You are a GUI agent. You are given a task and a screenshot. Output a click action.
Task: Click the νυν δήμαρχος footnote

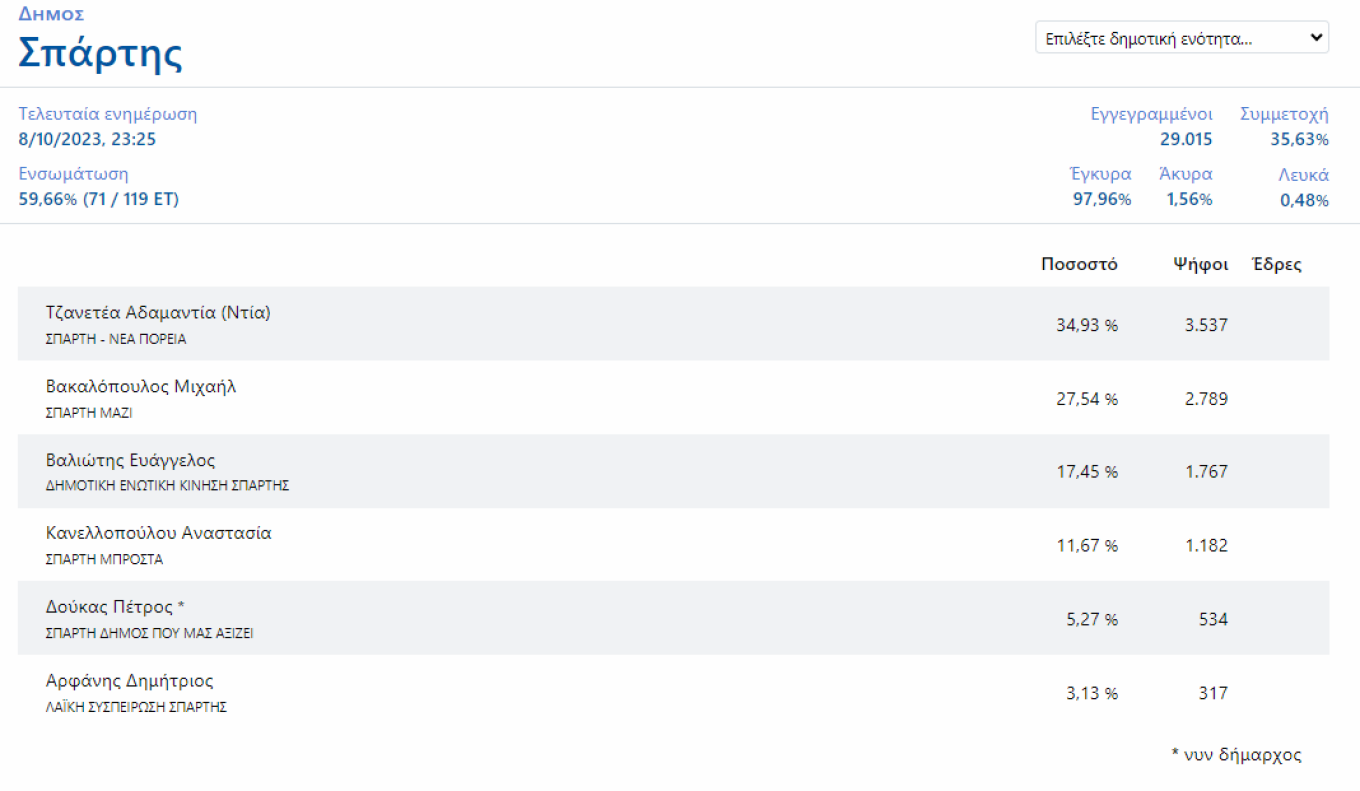1236,755
